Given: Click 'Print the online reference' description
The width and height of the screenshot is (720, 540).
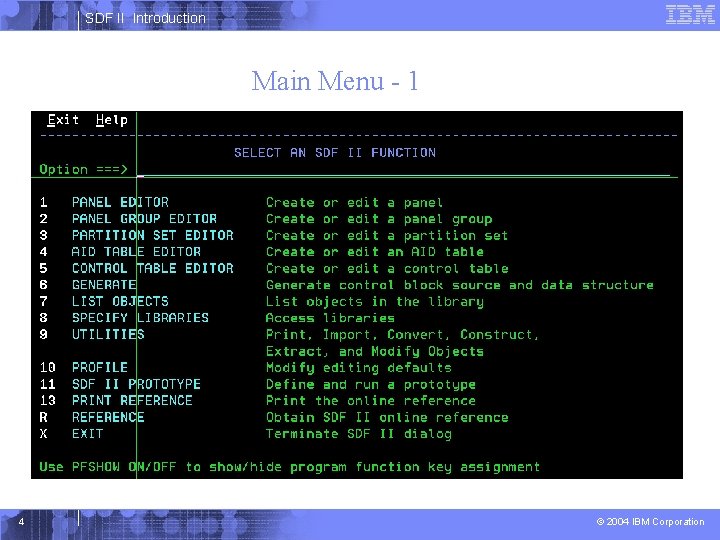Looking at the screenshot, I should (371, 401).
